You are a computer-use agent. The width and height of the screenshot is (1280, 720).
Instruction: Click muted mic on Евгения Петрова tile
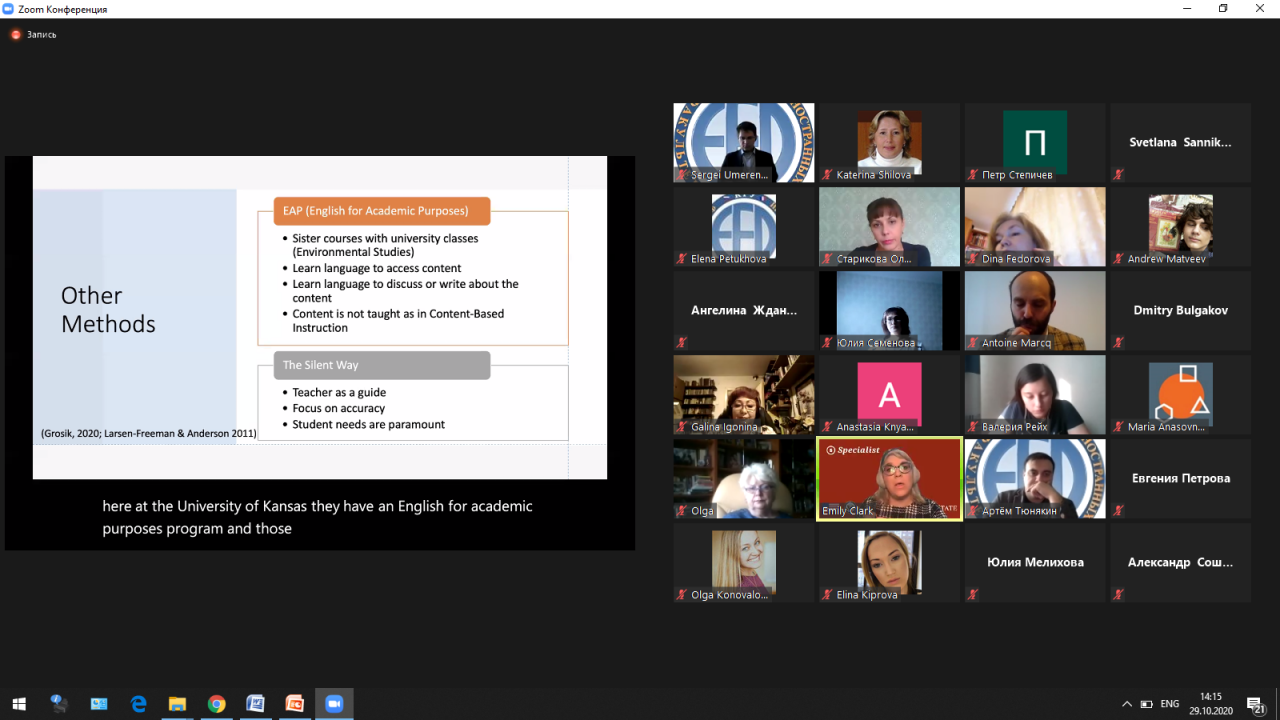click(x=1118, y=511)
